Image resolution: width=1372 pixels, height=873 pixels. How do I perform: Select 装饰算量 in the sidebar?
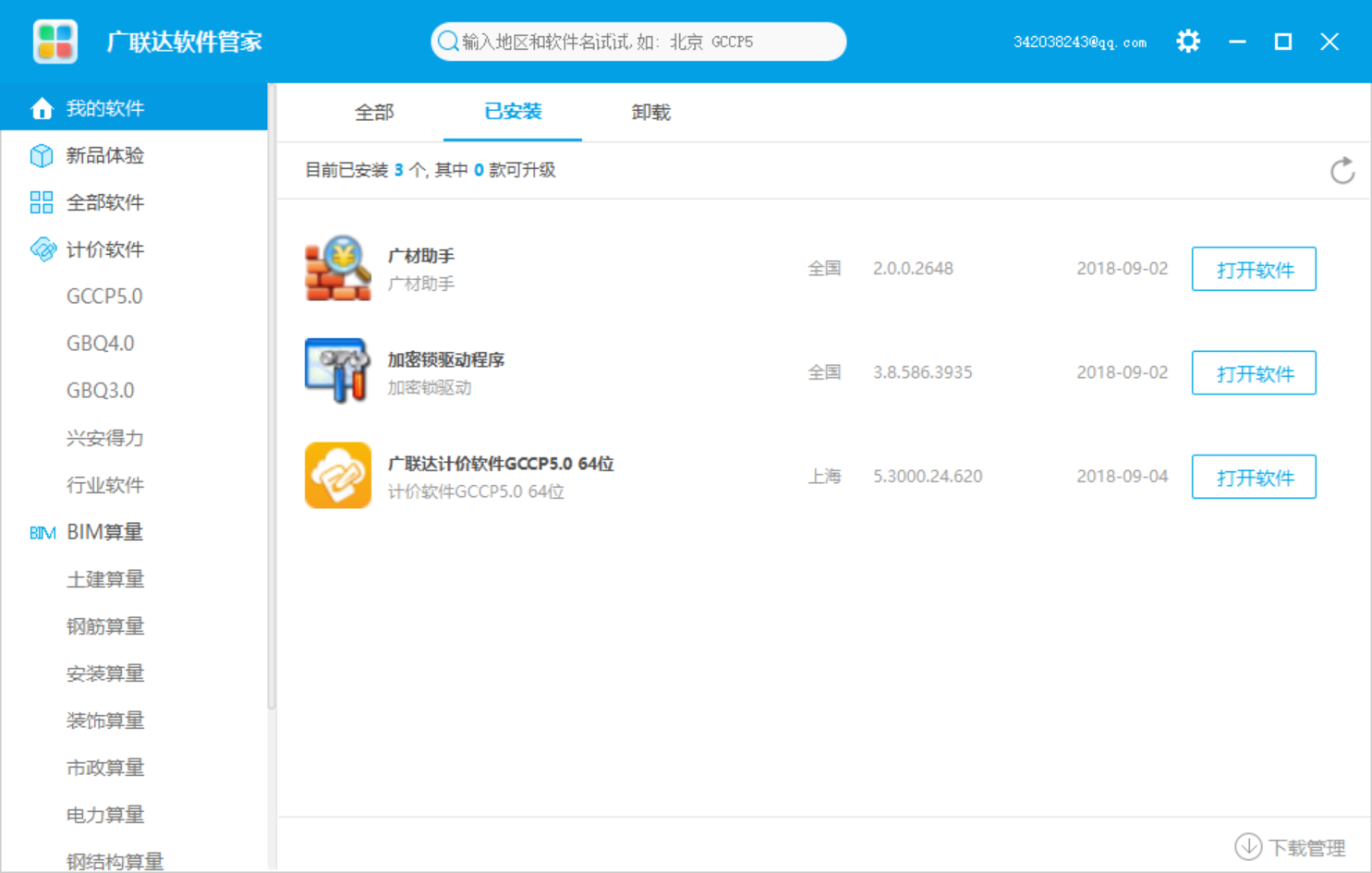click(105, 721)
